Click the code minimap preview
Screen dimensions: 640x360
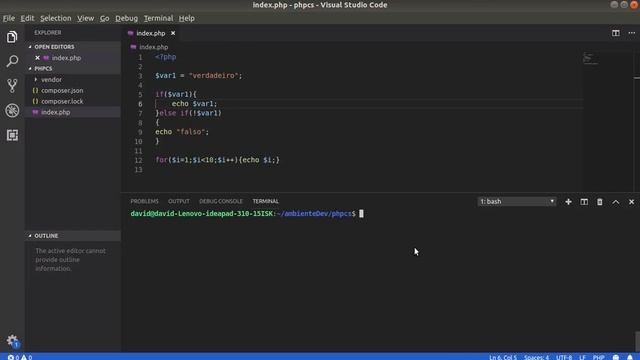(591, 58)
